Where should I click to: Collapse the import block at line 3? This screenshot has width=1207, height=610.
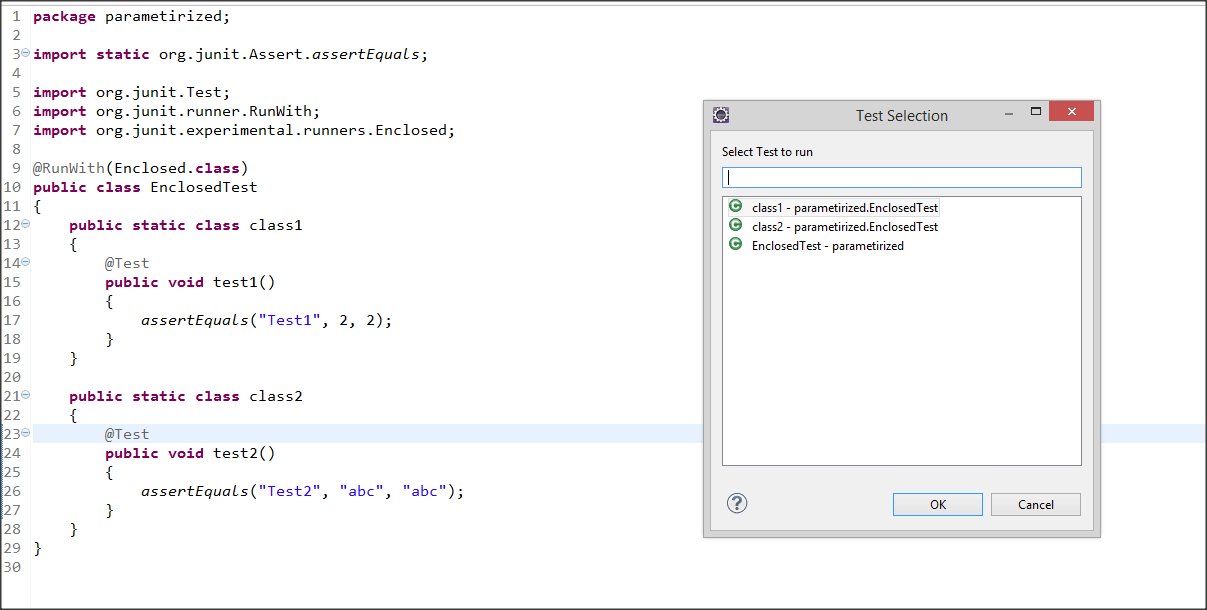tap(26, 54)
